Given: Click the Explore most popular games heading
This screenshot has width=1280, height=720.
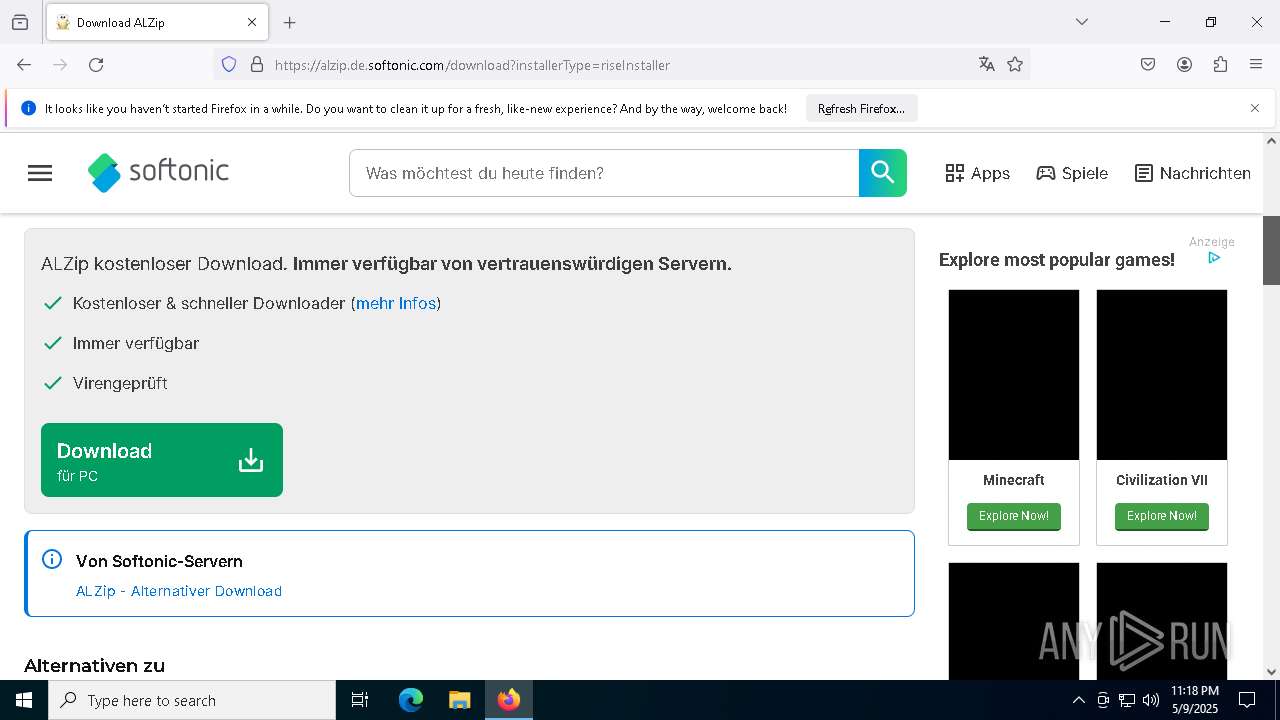Looking at the screenshot, I should point(1057,260).
